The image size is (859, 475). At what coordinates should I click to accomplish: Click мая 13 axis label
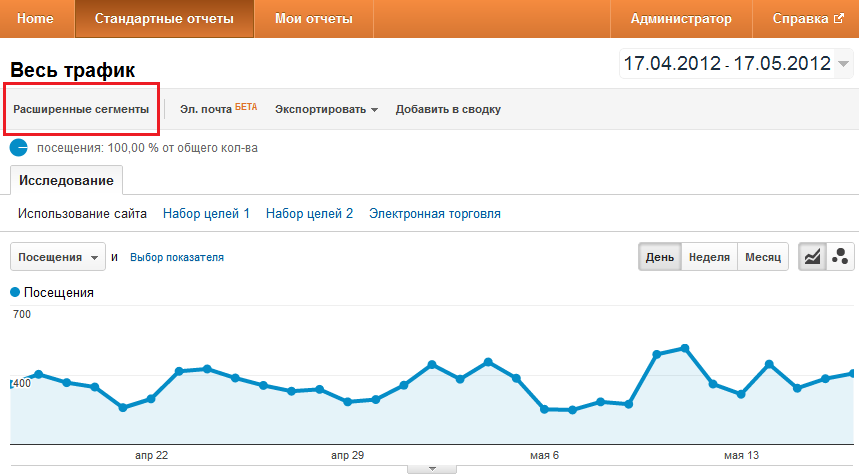coord(742,455)
